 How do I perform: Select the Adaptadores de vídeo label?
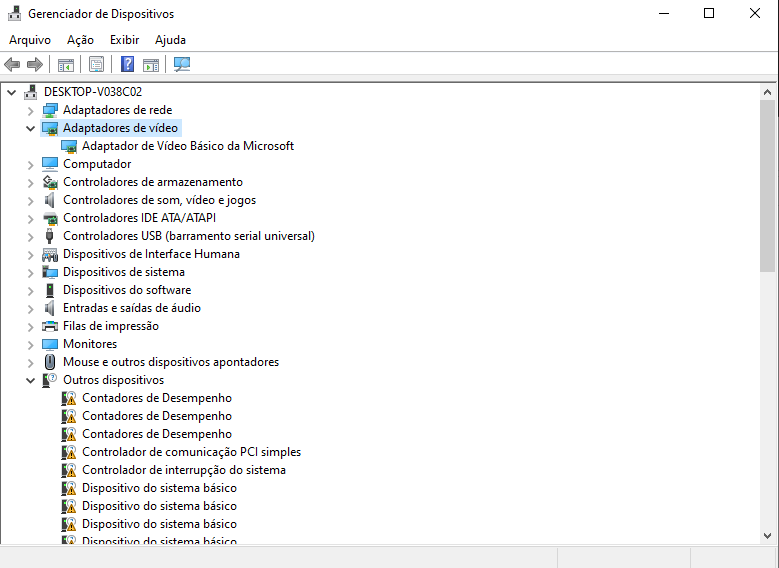point(120,128)
